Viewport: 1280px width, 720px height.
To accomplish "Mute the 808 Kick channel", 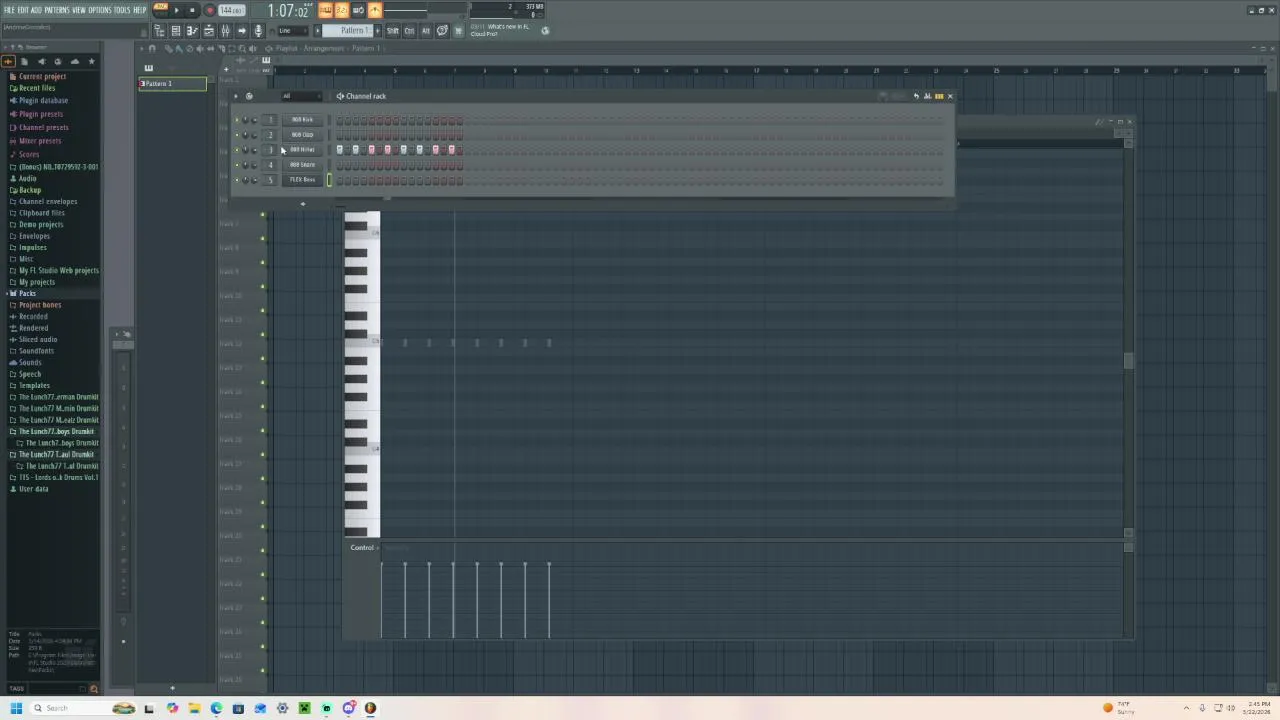I will pos(237,120).
